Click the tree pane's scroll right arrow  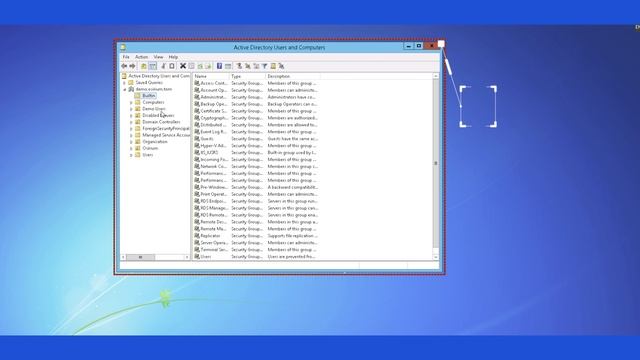click(x=187, y=257)
